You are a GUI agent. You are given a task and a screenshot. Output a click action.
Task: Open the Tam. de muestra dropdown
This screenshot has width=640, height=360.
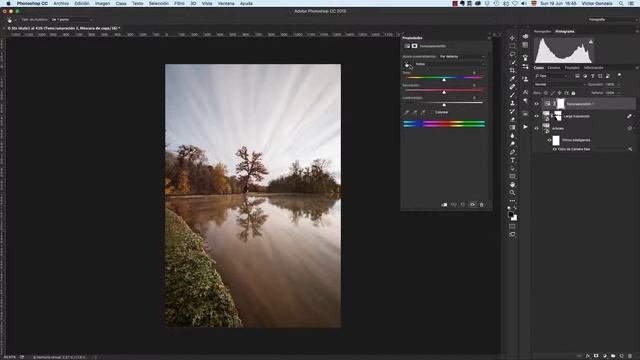(71, 20)
